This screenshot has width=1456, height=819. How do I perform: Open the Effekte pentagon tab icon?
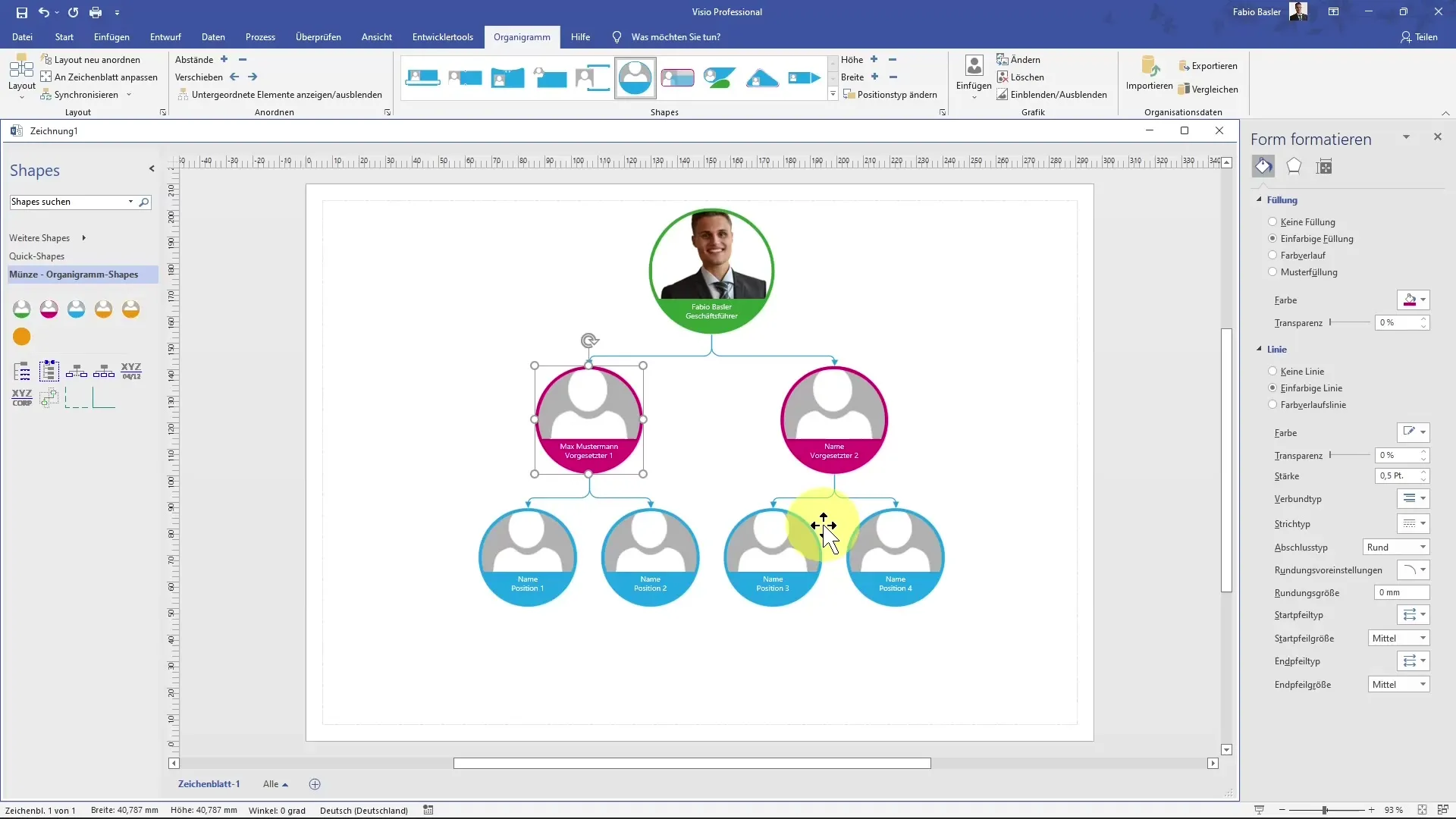[x=1294, y=166]
